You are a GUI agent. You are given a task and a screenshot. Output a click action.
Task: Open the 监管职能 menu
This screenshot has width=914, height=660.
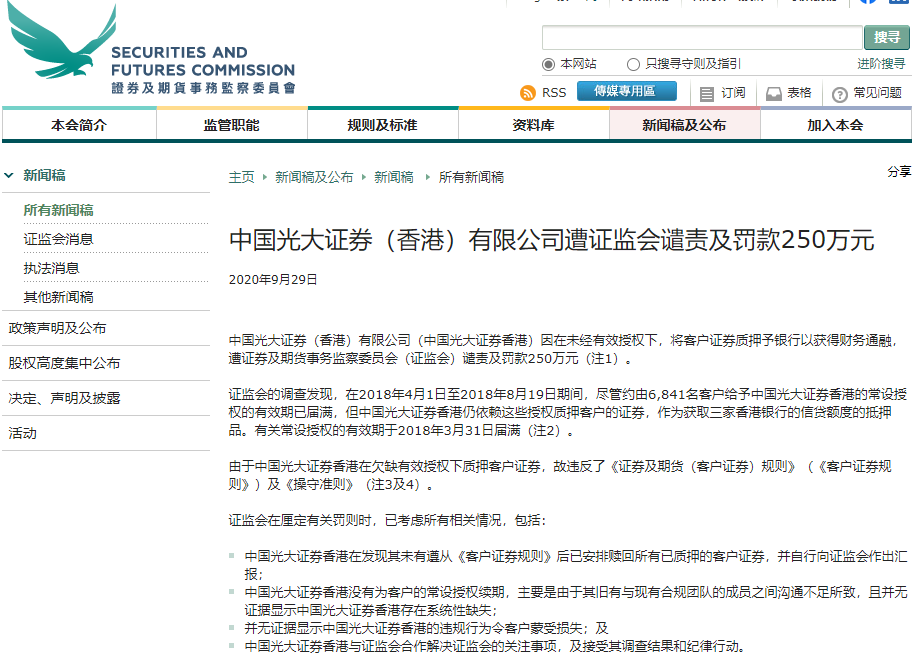(231, 125)
